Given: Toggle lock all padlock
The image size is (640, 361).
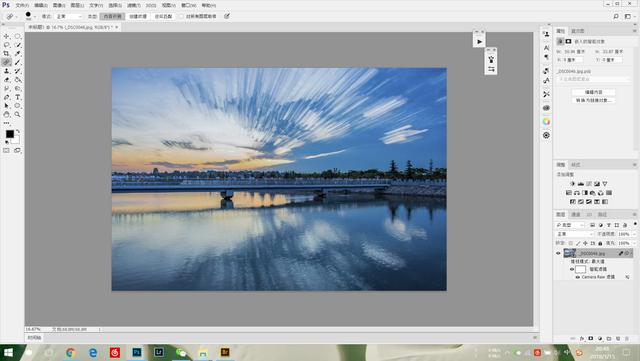Looking at the screenshot, I should (600, 243).
